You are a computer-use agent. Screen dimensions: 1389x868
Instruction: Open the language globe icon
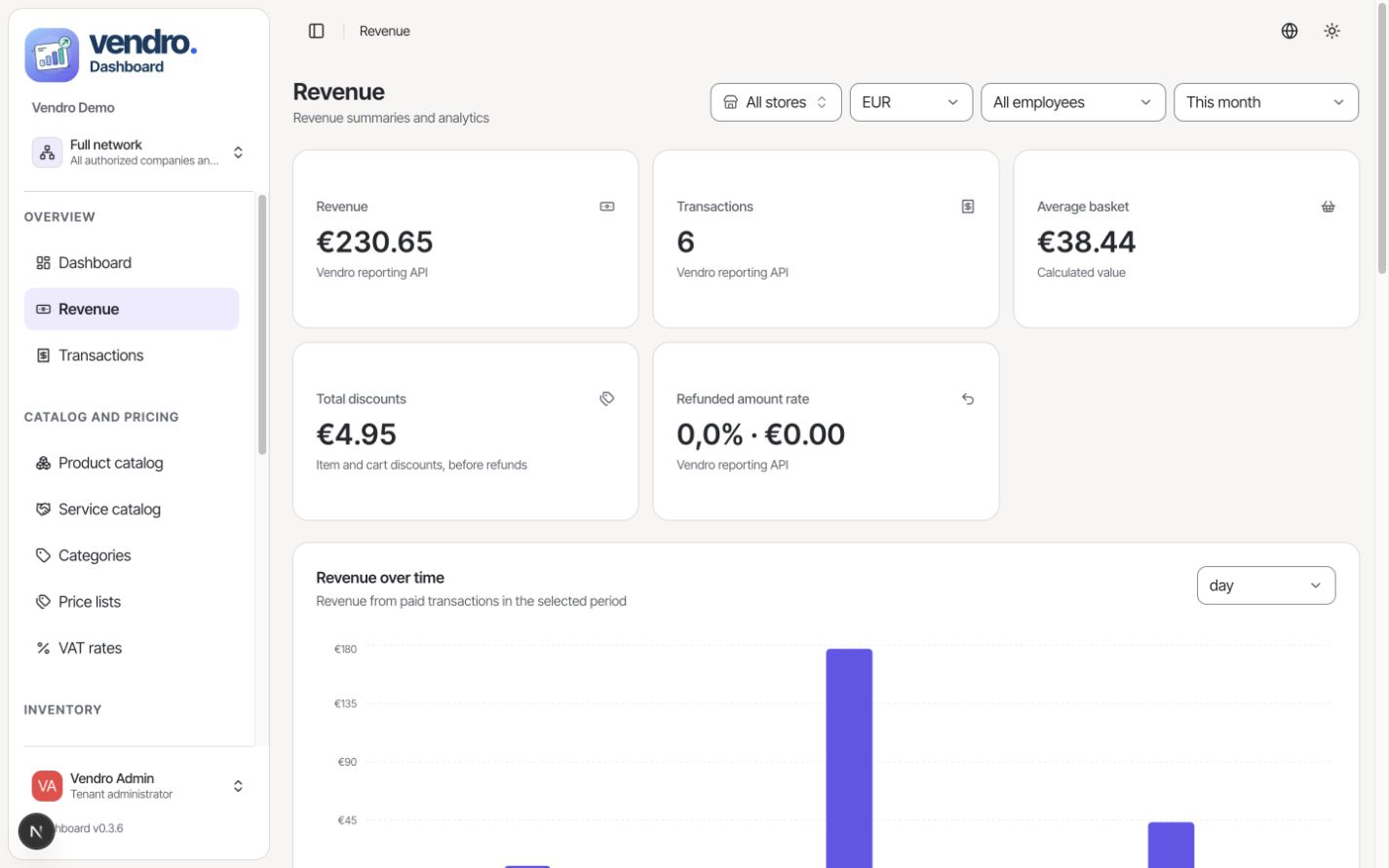pyautogui.click(x=1290, y=31)
